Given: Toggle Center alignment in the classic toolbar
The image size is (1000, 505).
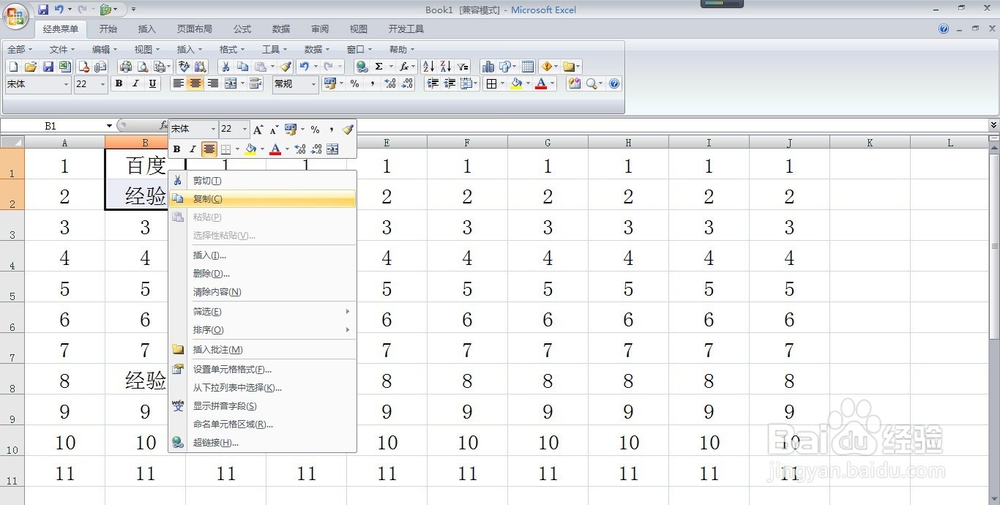Looking at the screenshot, I should coord(195,84).
